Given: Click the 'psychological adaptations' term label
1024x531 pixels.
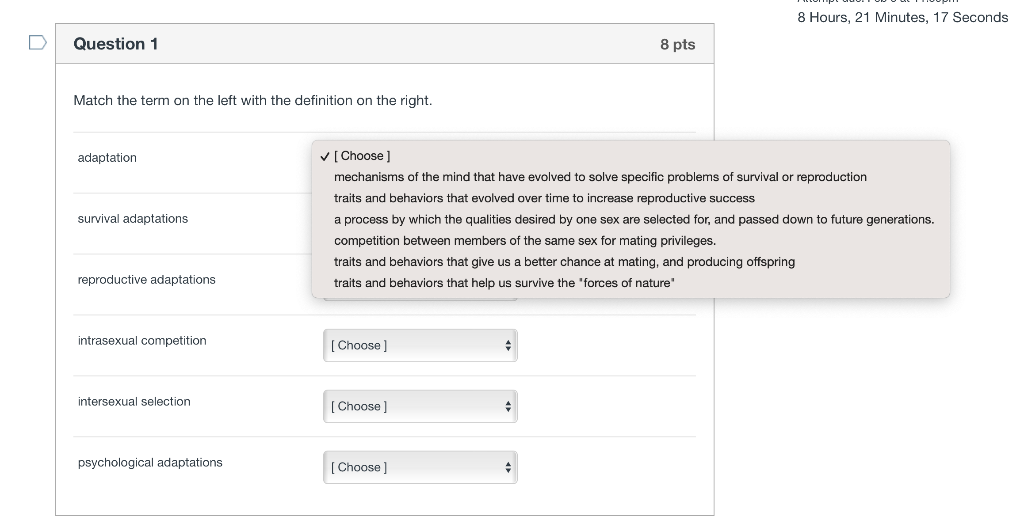Looking at the screenshot, I should [150, 463].
